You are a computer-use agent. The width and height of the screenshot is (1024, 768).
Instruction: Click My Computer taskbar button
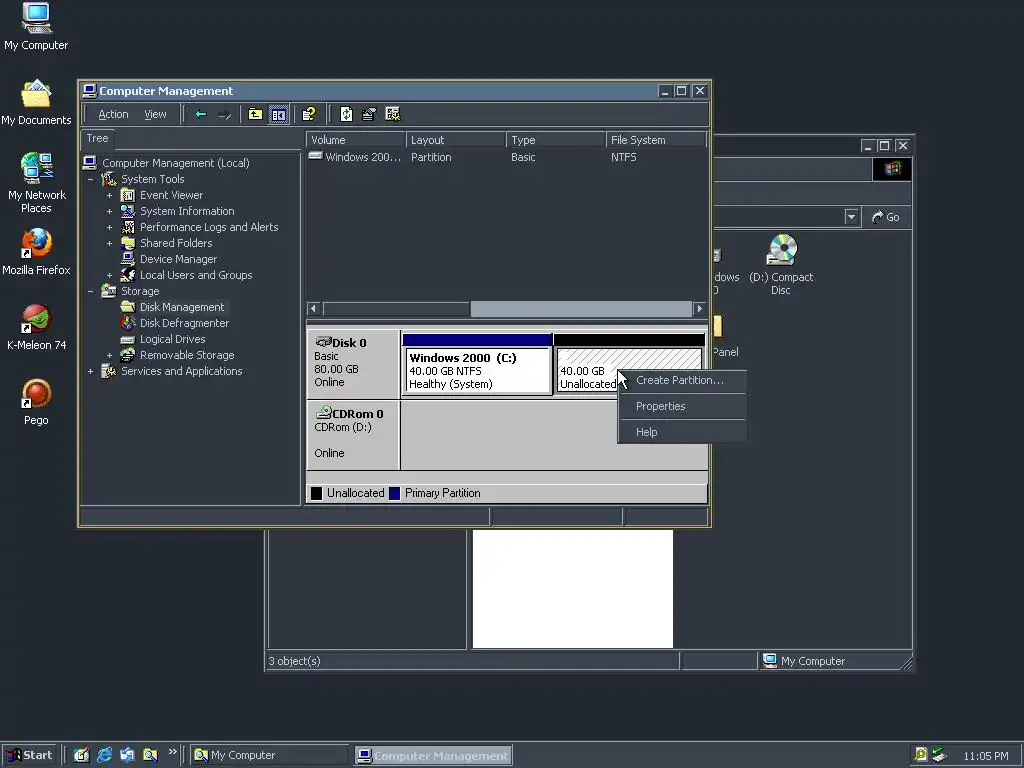(x=269, y=756)
